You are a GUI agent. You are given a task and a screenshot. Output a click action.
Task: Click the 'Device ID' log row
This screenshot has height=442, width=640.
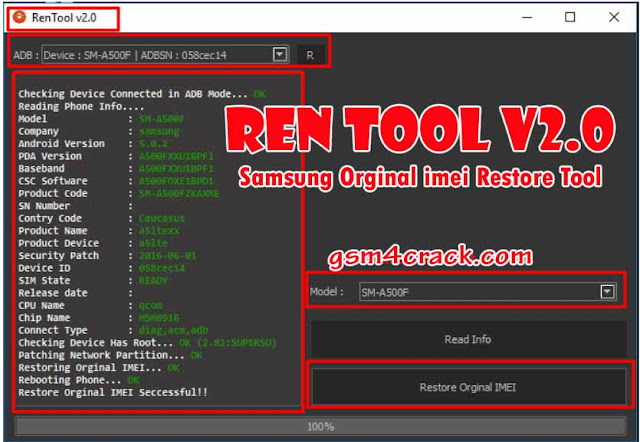coord(101,268)
